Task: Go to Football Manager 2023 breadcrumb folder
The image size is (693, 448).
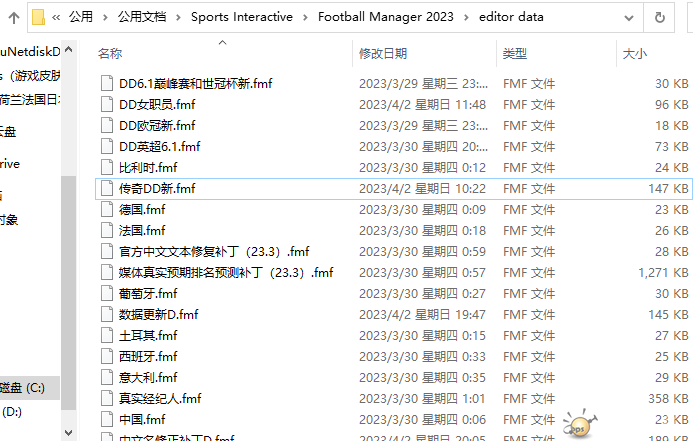Action: pyautogui.click(x=385, y=17)
